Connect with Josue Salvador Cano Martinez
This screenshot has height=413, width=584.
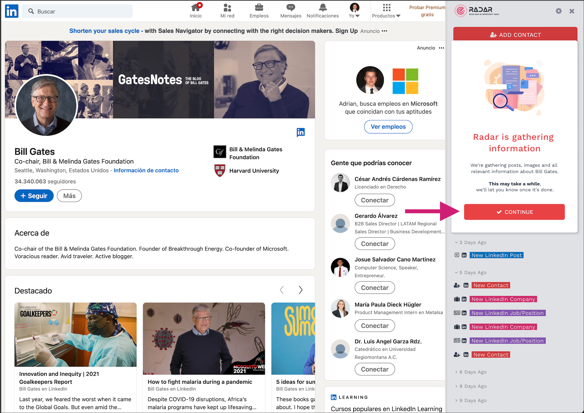tap(375, 287)
